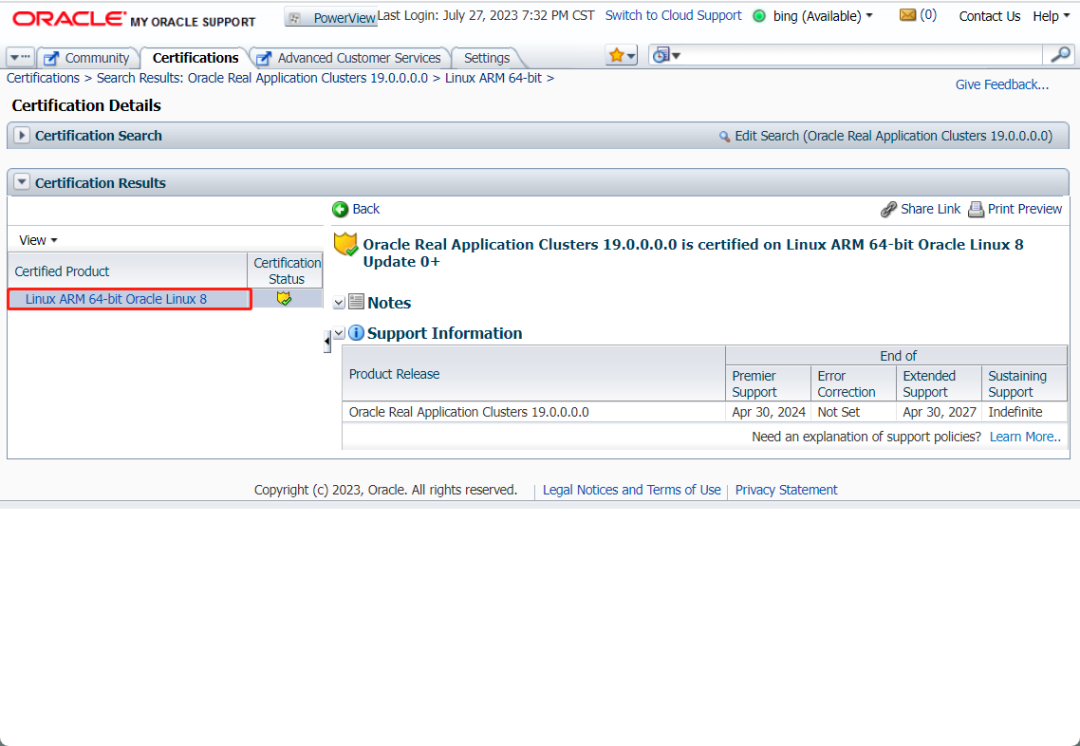Image resolution: width=1080 pixels, height=746 pixels.
Task: Click the Indefinite sustaining support value
Action: [1015, 412]
